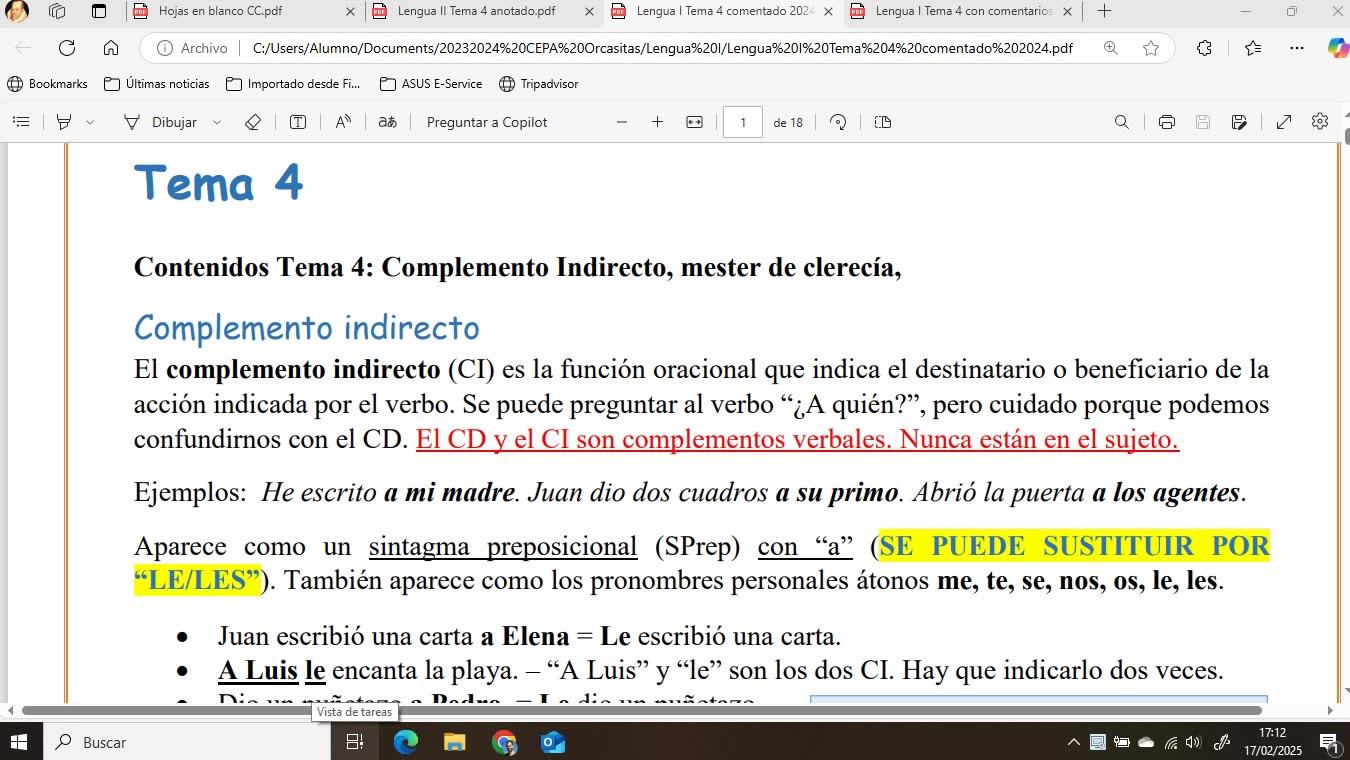Viewport: 1350px width, 760px height.
Task: Print the PDF document
Action: [1166, 122]
